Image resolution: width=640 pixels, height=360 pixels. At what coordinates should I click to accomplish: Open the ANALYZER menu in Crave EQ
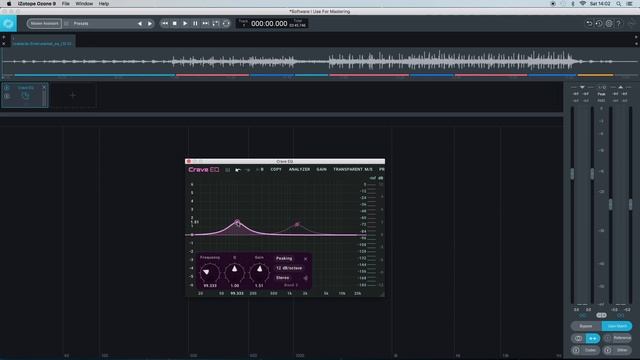pos(299,169)
